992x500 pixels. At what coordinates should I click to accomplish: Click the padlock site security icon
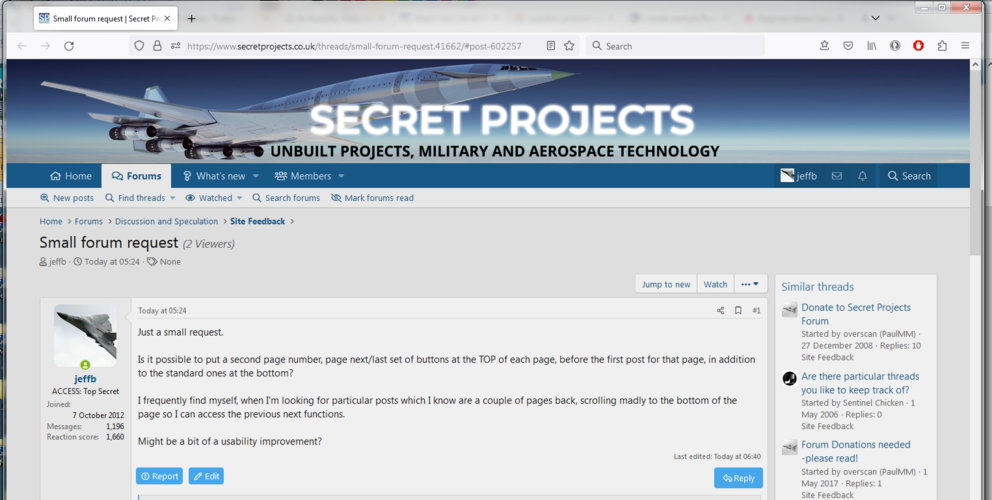click(x=157, y=46)
